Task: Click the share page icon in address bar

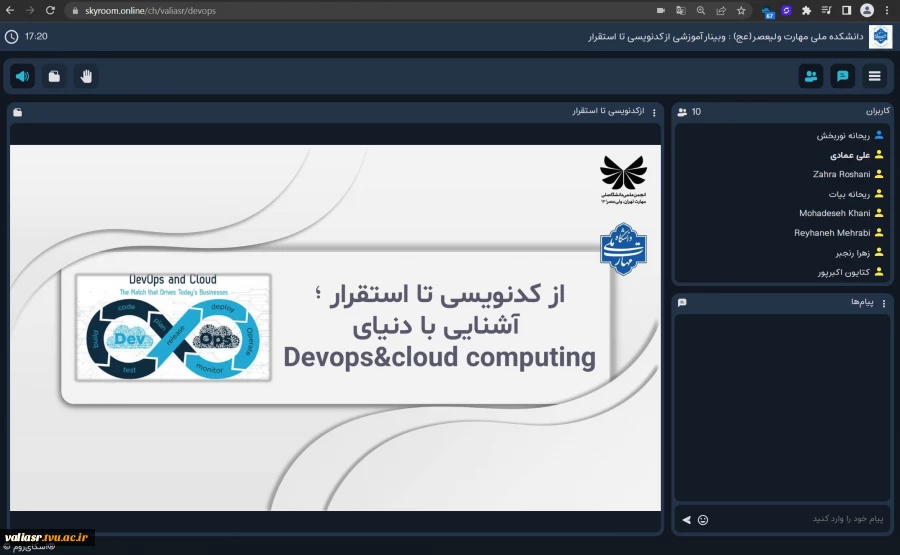Action: 721,10
